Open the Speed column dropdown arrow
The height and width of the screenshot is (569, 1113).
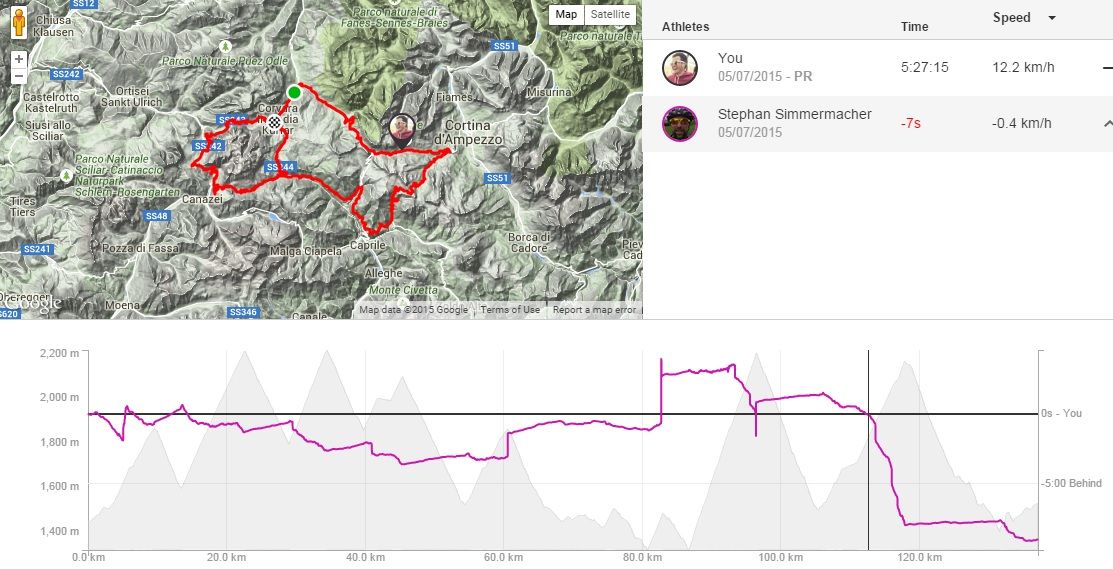coord(1052,18)
